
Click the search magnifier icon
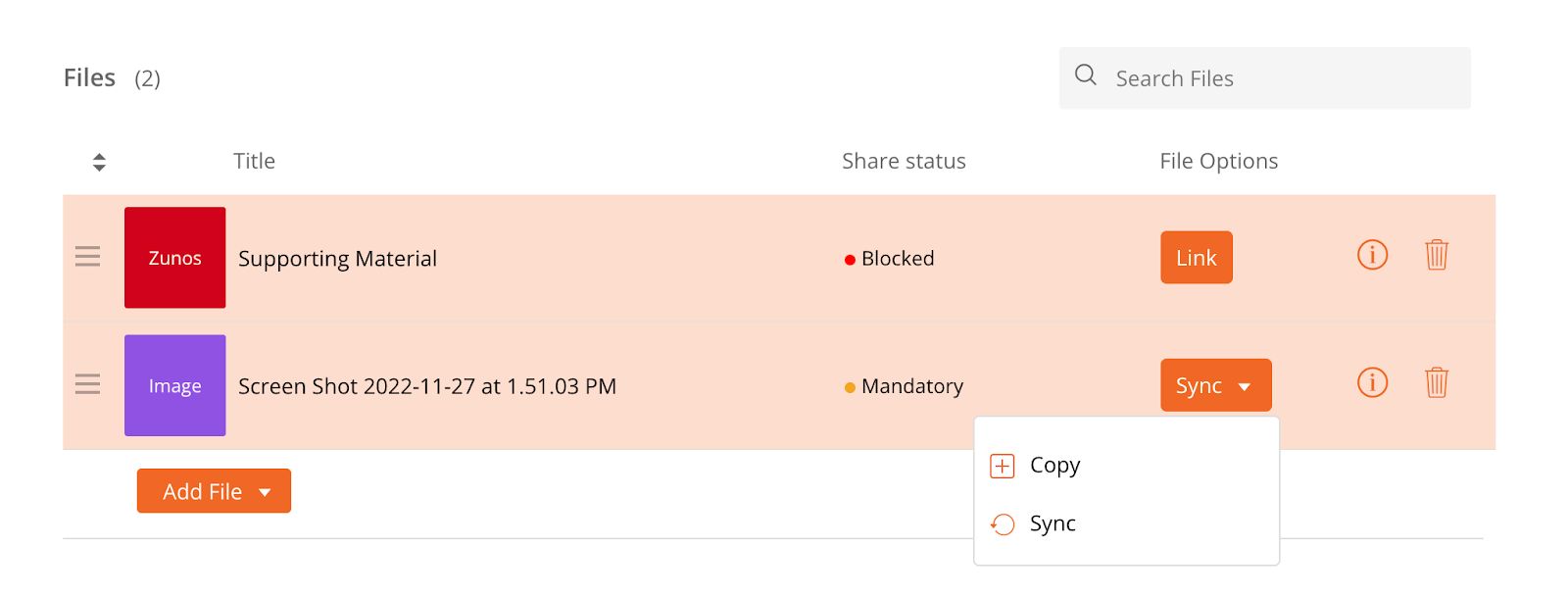coord(1086,75)
